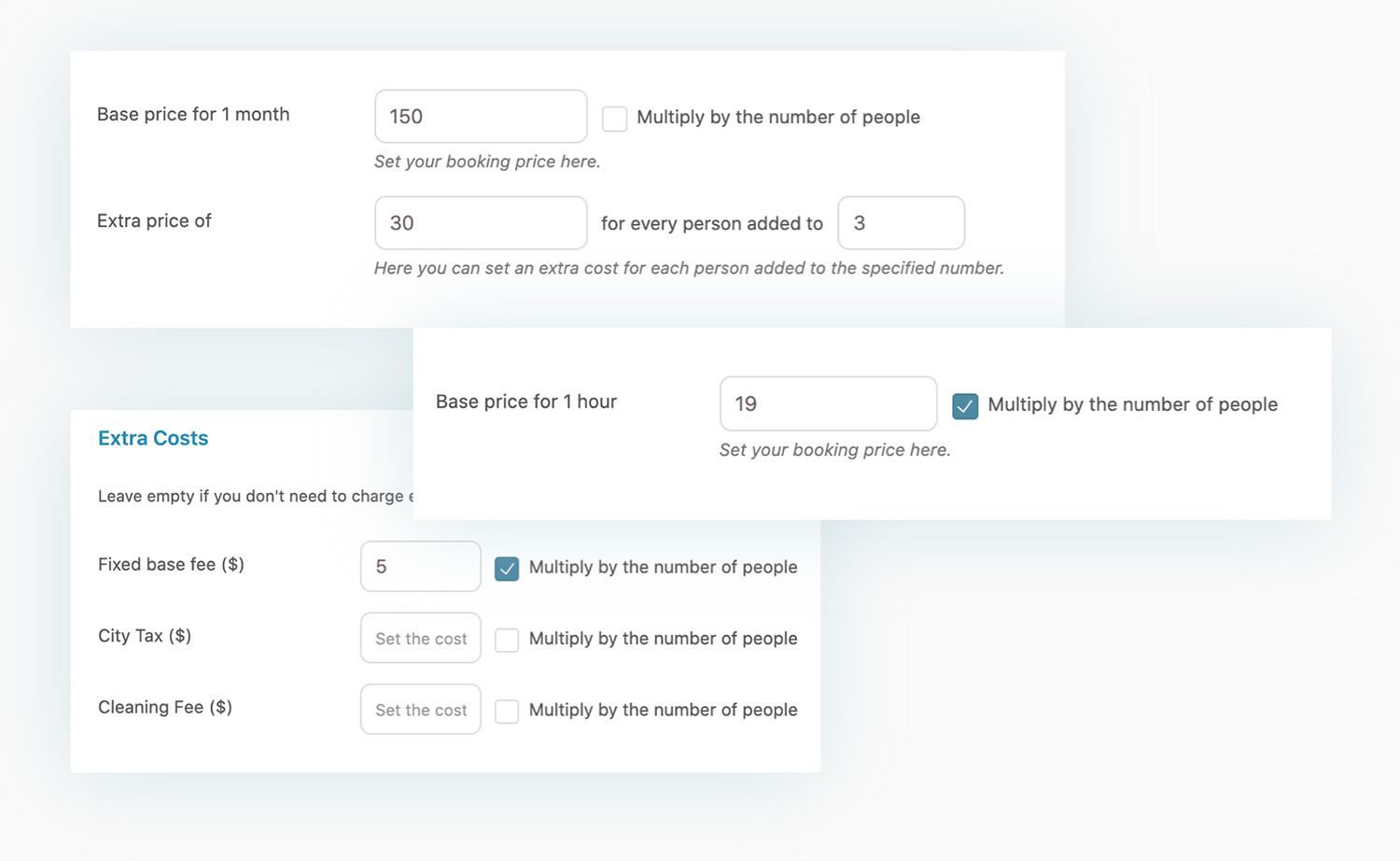The image size is (1400, 861).
Task: Click the Cleaning Fee ($) label
Action: (165, 707)
